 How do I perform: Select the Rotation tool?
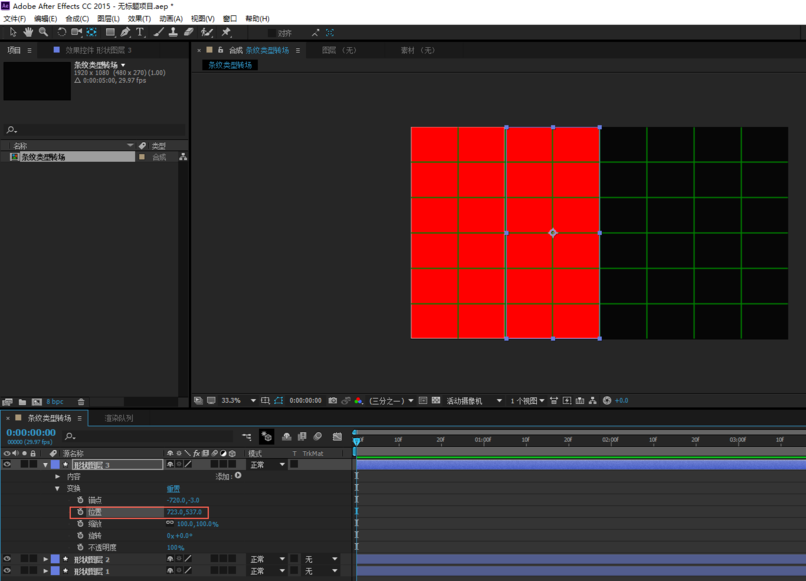tap(61, 32)
